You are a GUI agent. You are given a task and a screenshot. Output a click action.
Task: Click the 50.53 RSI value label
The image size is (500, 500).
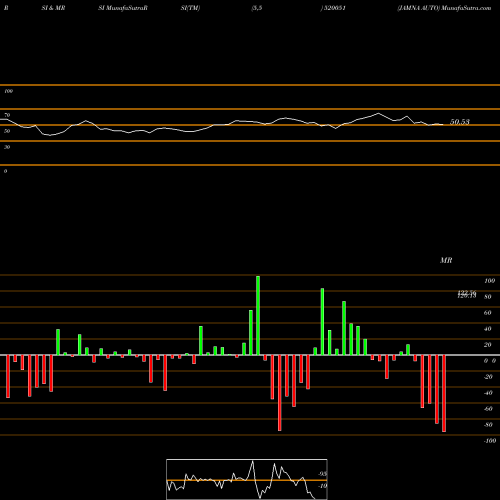click(x=460, y=122)
